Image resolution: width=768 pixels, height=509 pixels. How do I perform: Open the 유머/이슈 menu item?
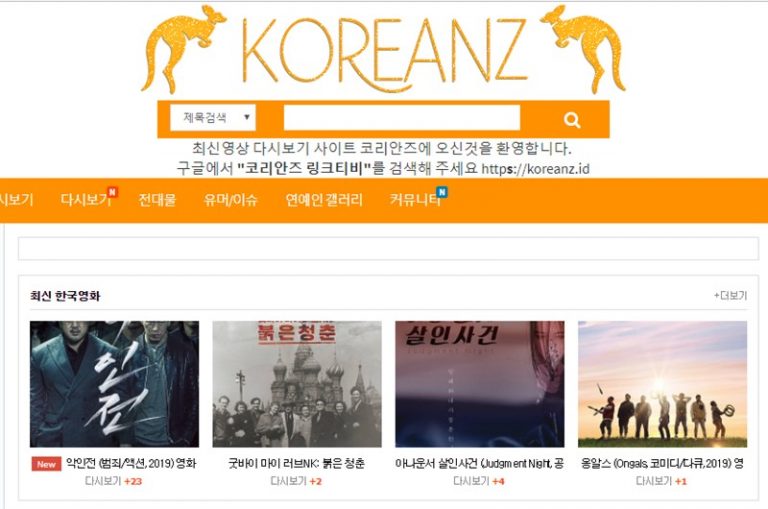pyautogui.click(x=230, y=200)
